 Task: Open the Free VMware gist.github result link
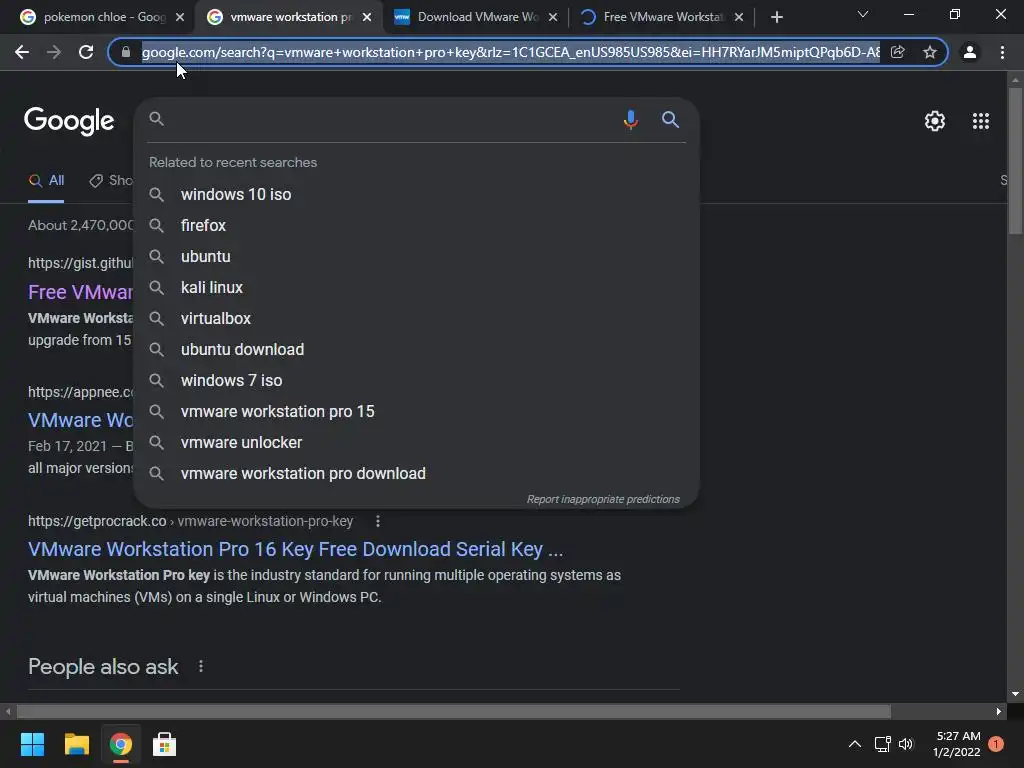[80, 292]
